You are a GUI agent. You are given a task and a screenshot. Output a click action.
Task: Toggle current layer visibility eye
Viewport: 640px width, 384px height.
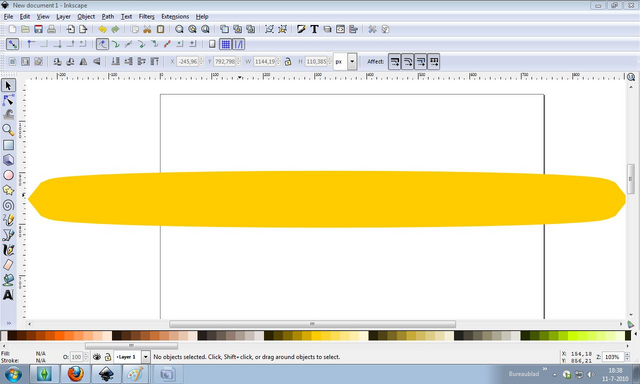(x=97, y=357)
